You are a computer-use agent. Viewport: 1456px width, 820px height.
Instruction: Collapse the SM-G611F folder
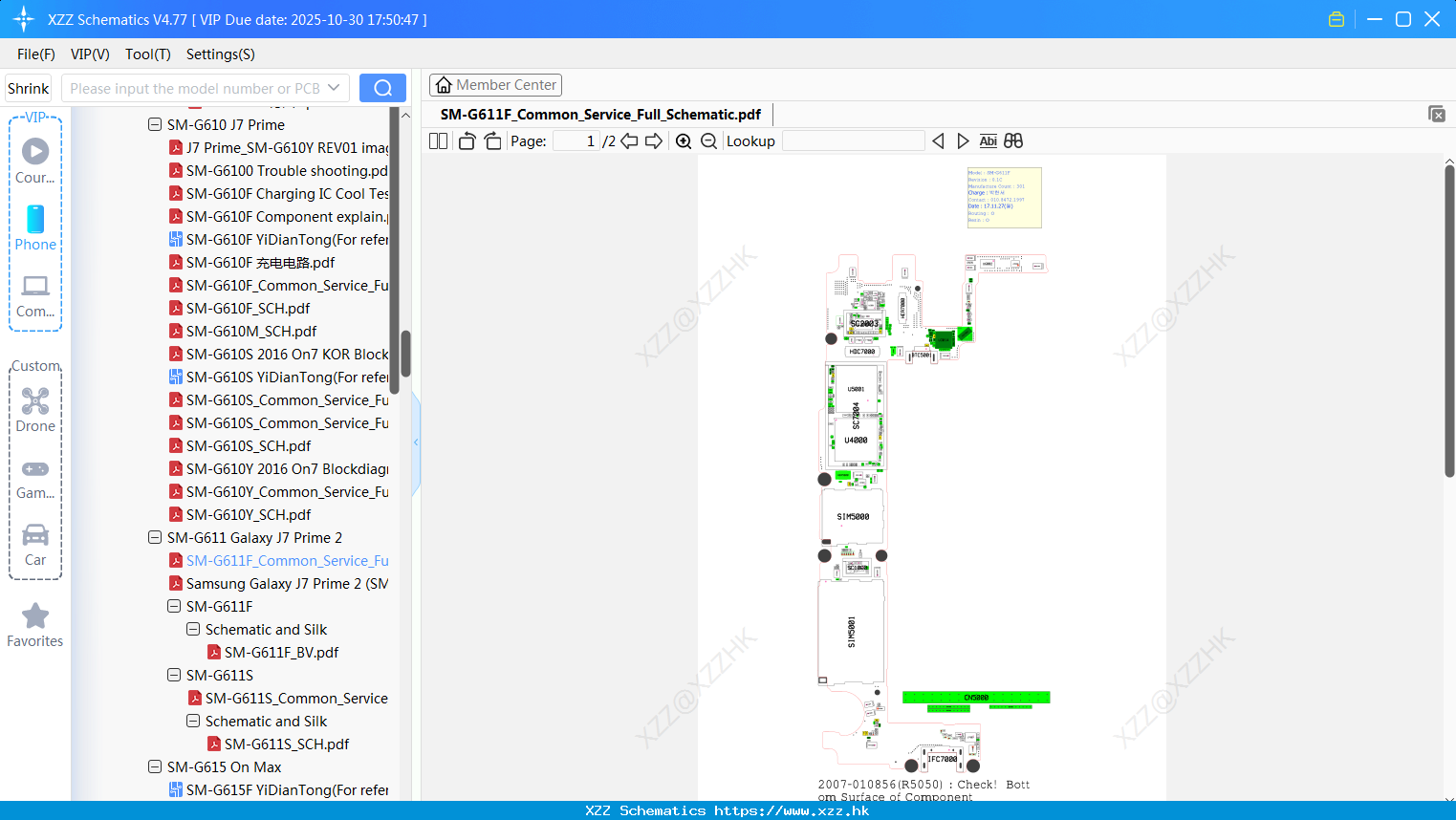tap(174, 606)
